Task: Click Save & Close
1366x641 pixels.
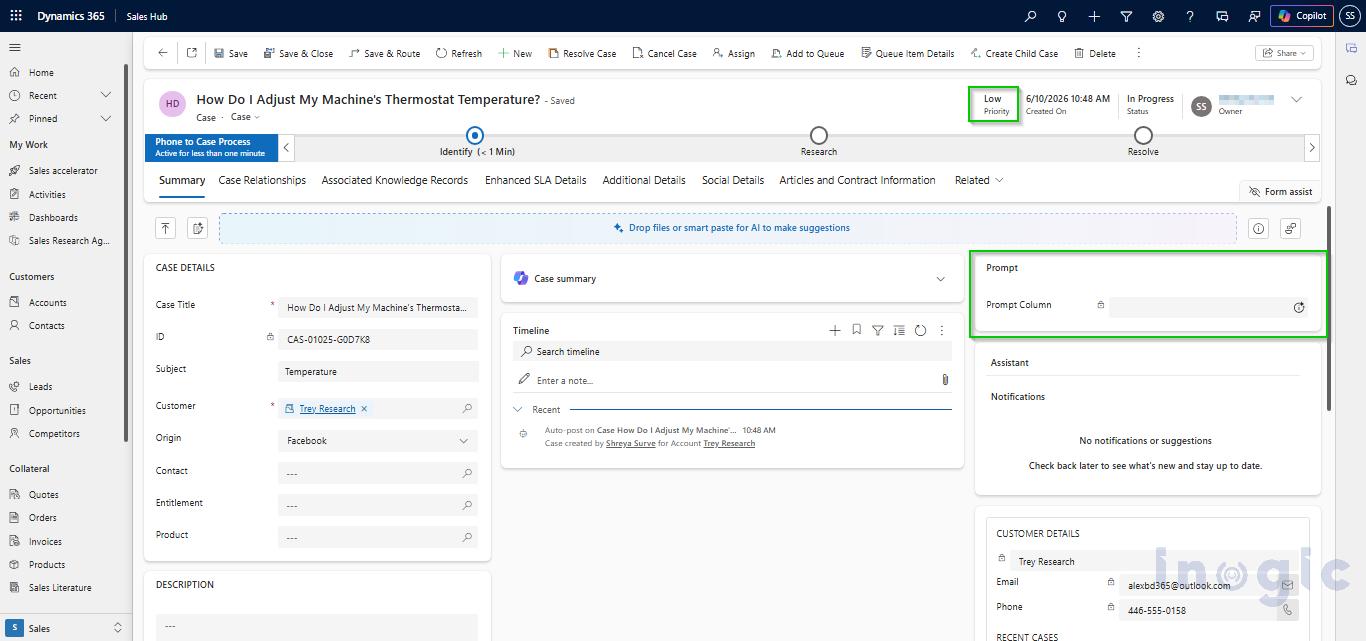Action: pyautogui.click(x=298, y=53)
